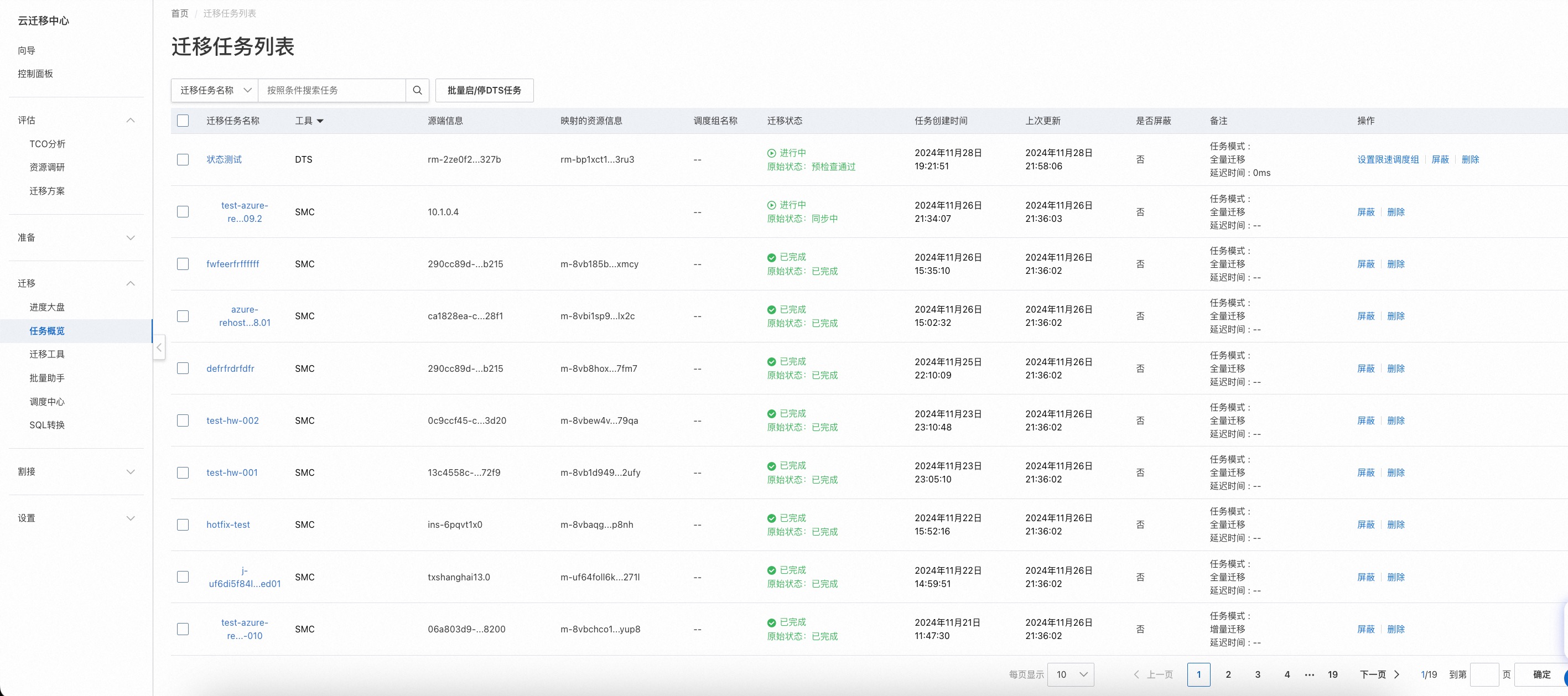Open 进度大盘 in the sidebar
This screenshot has width=1568, height=696.
point(47,308)
